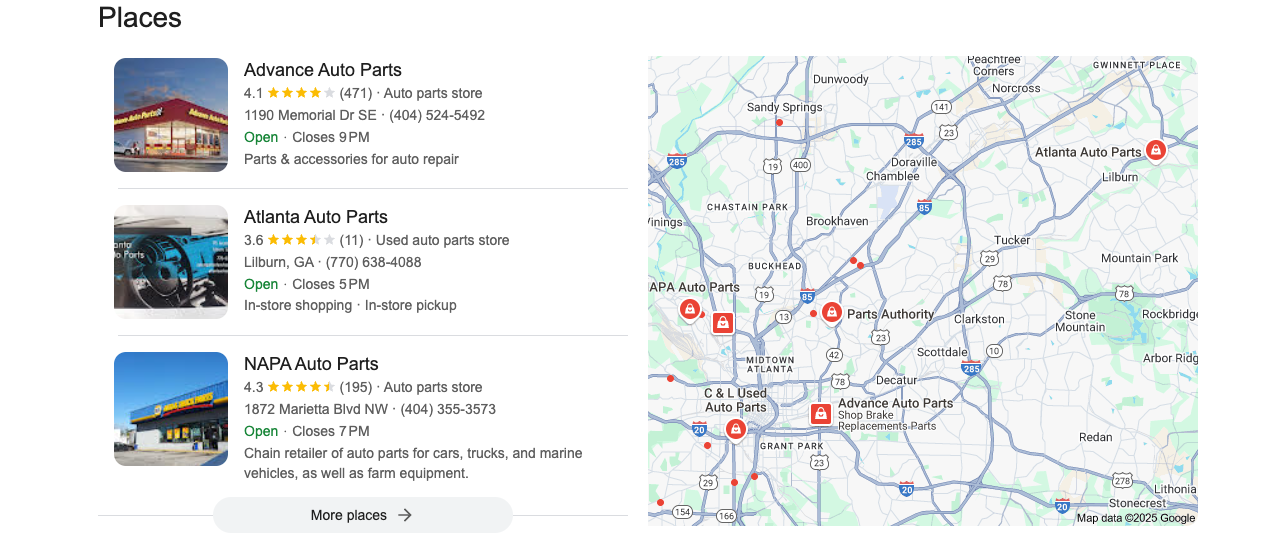Image resolution: width=1280 pixels, height=533 pixels.
Task: Click phone number (404) 524-5492
Action: click(x=437, y=115)
